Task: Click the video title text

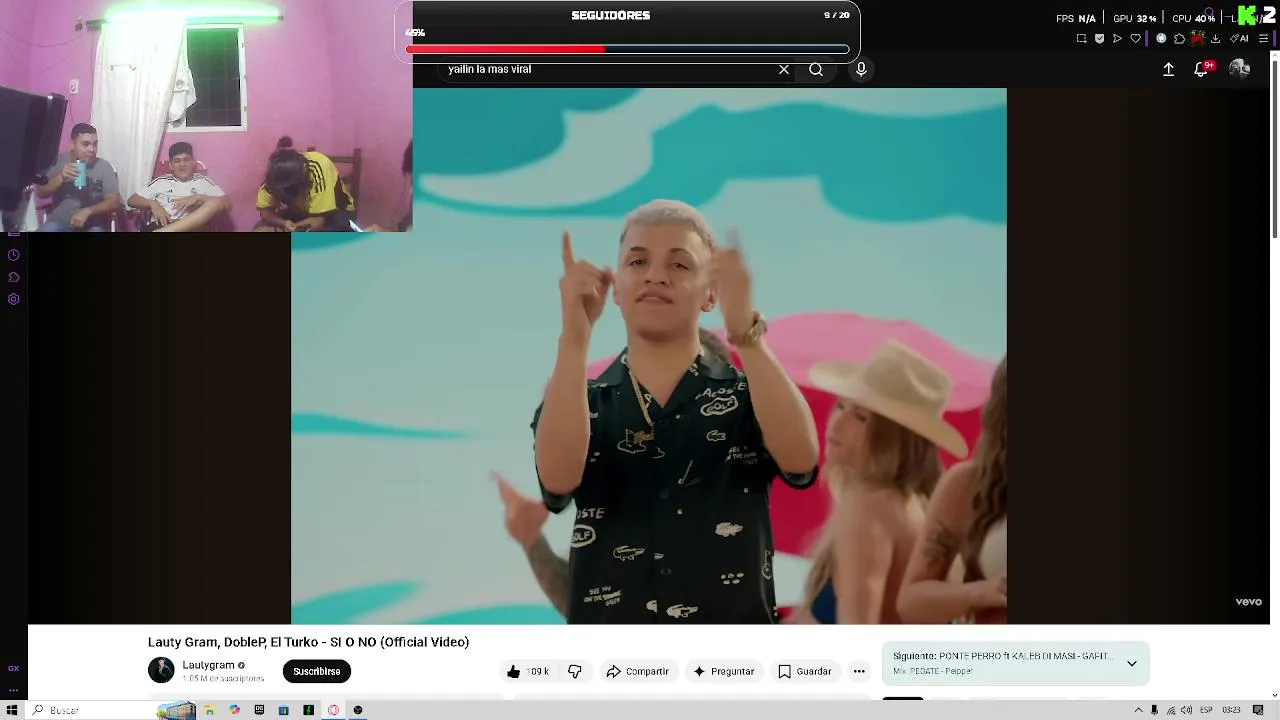Action: coord(308,642)
